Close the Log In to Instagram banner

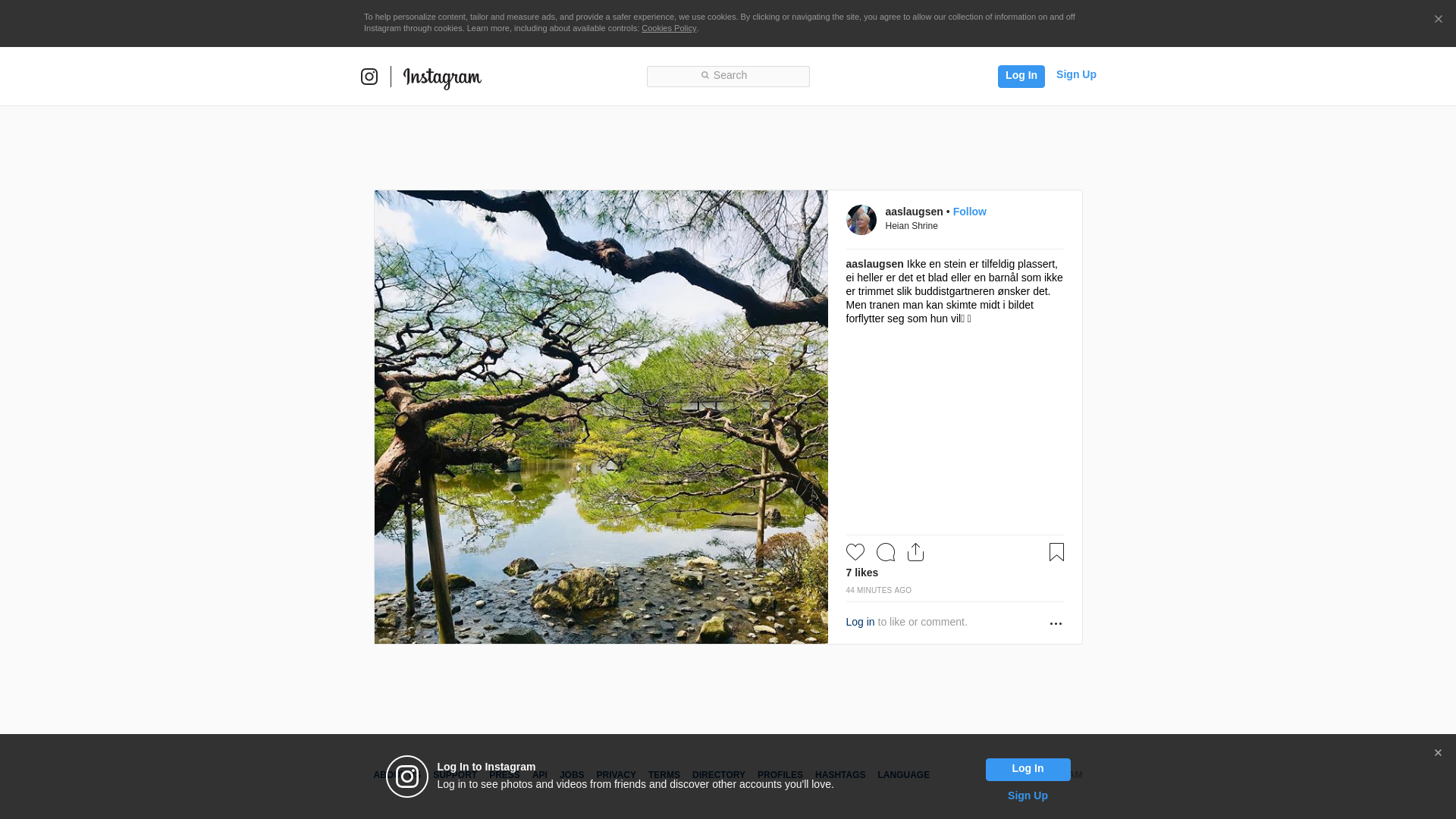pyautogui.click(x=1438, y=753)
